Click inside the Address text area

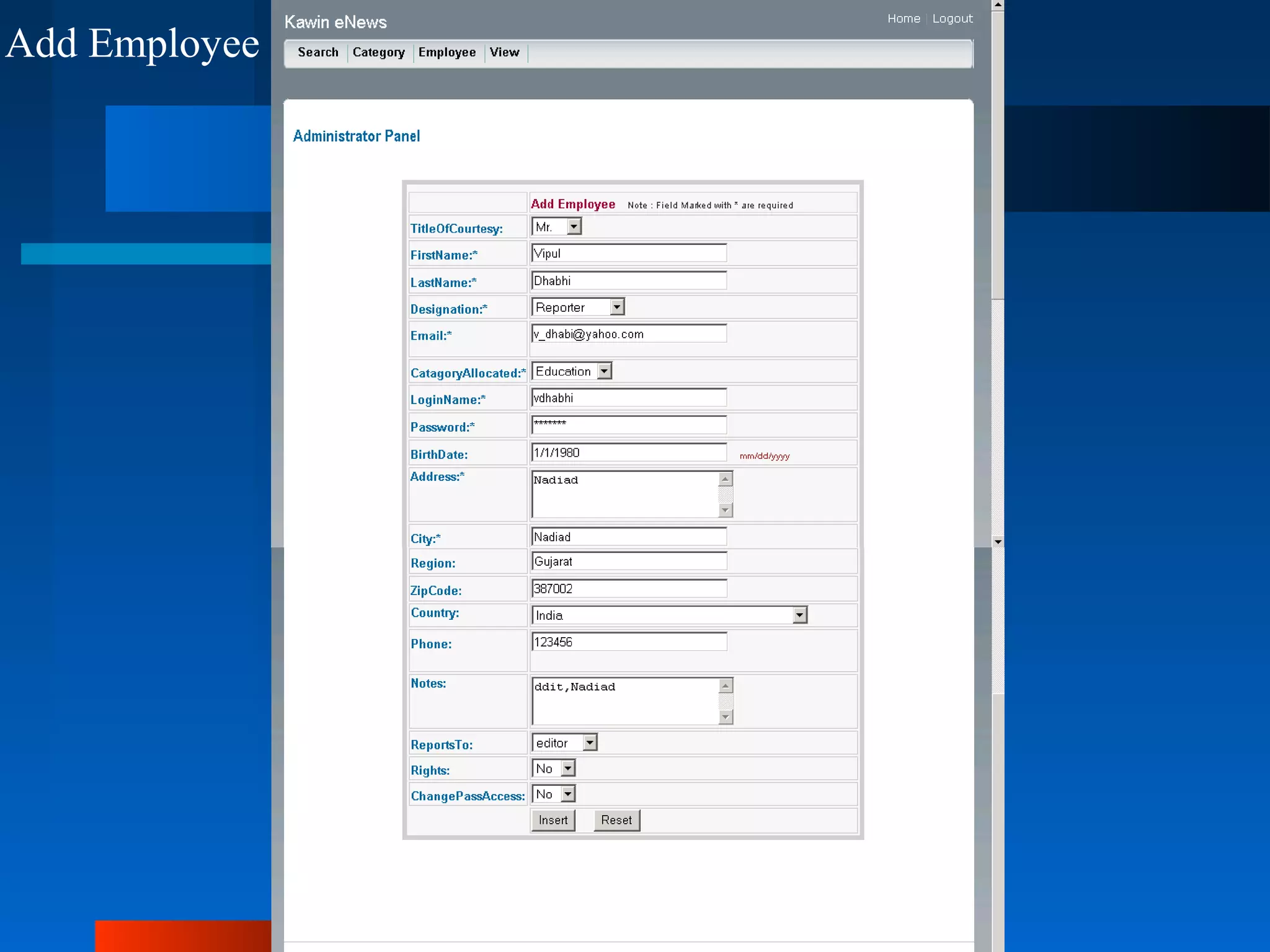pos(624,494)
